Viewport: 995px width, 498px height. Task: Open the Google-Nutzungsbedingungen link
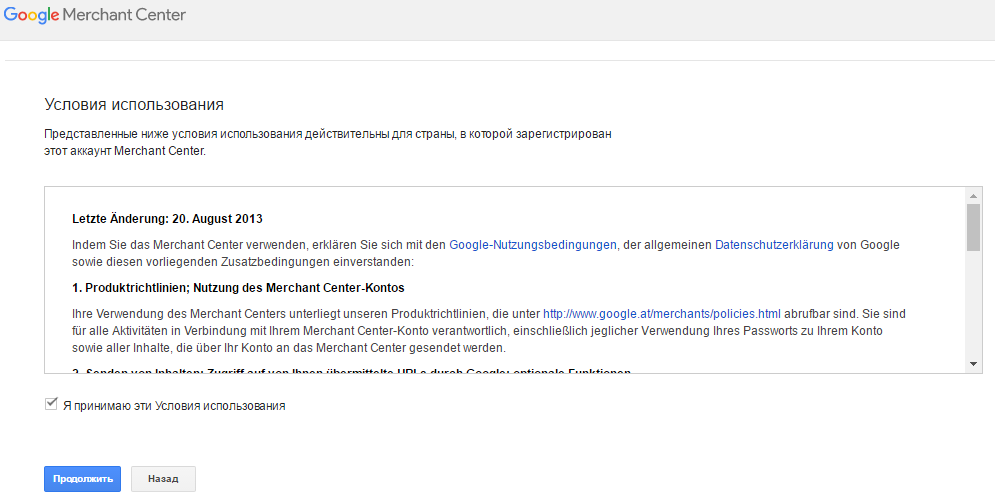pyautogui.click(x=532, y=245)
